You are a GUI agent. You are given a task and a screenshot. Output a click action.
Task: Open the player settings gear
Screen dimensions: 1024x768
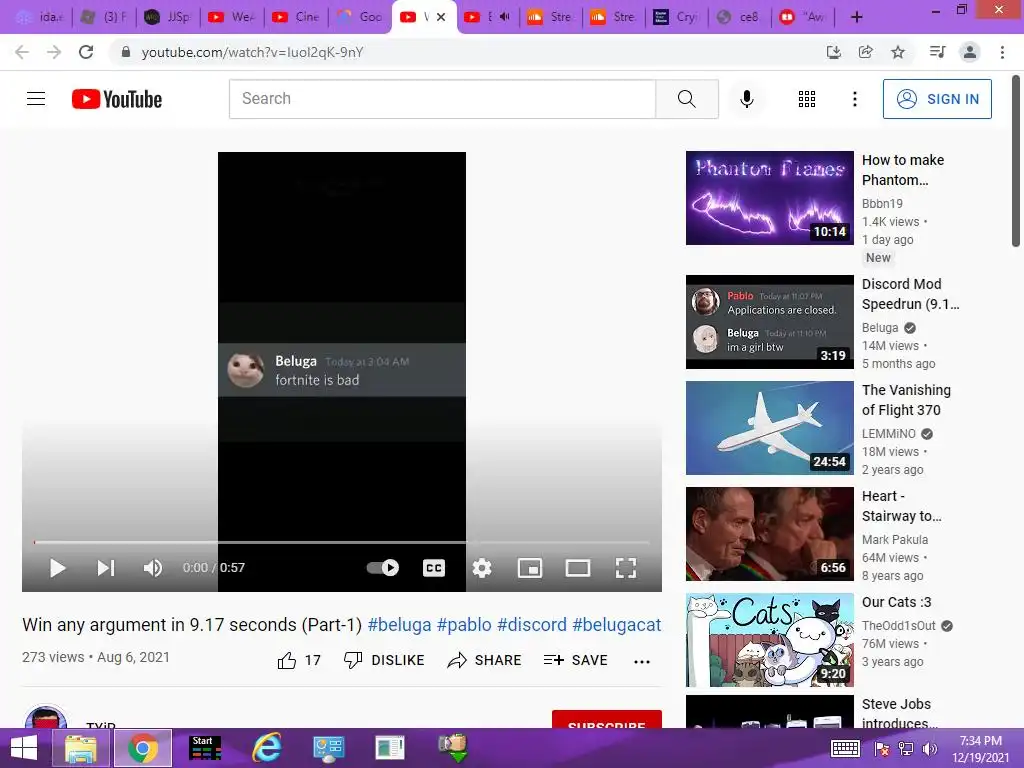pos(482,568)
